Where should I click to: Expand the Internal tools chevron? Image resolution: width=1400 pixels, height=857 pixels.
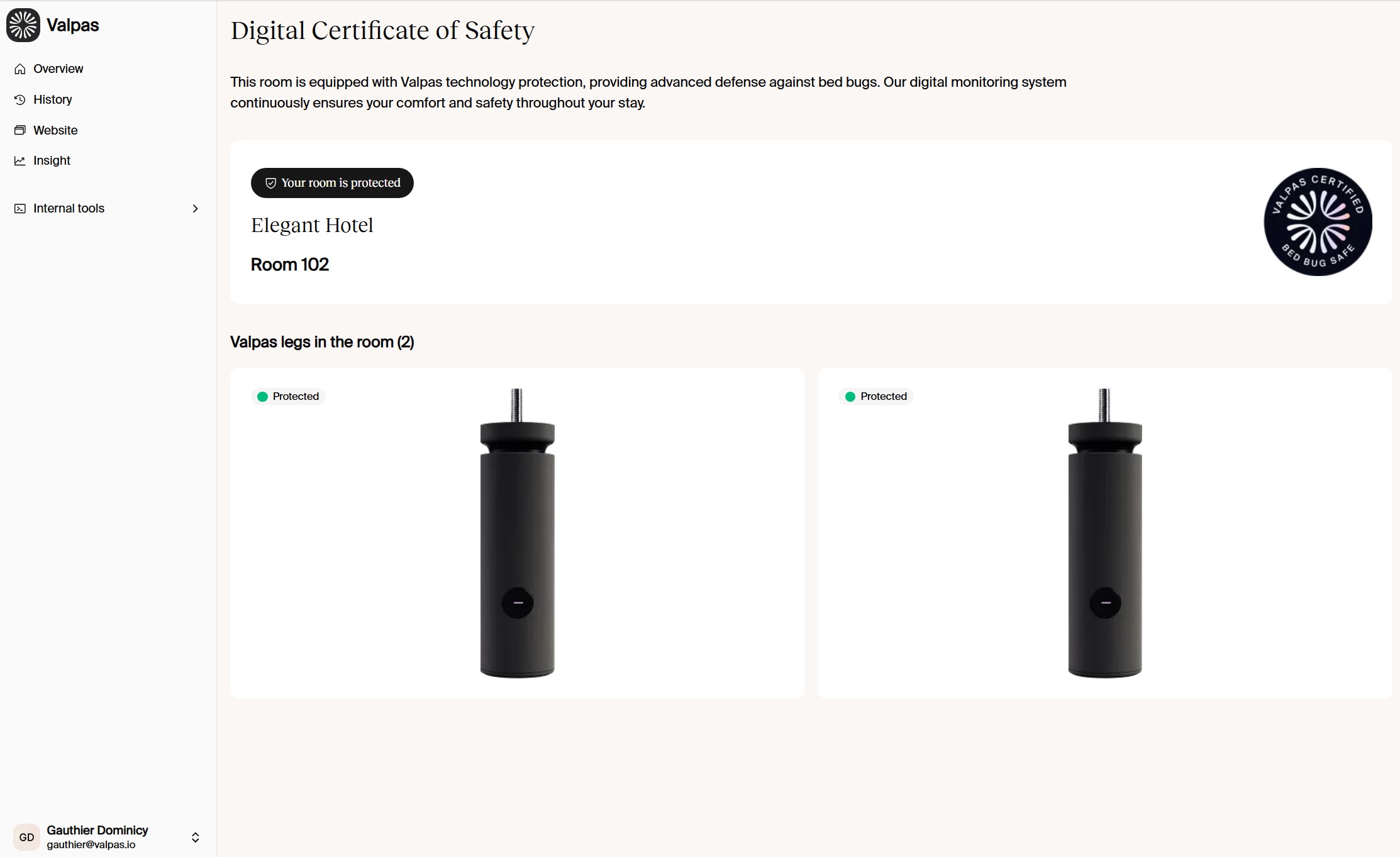tap(195, 209)
